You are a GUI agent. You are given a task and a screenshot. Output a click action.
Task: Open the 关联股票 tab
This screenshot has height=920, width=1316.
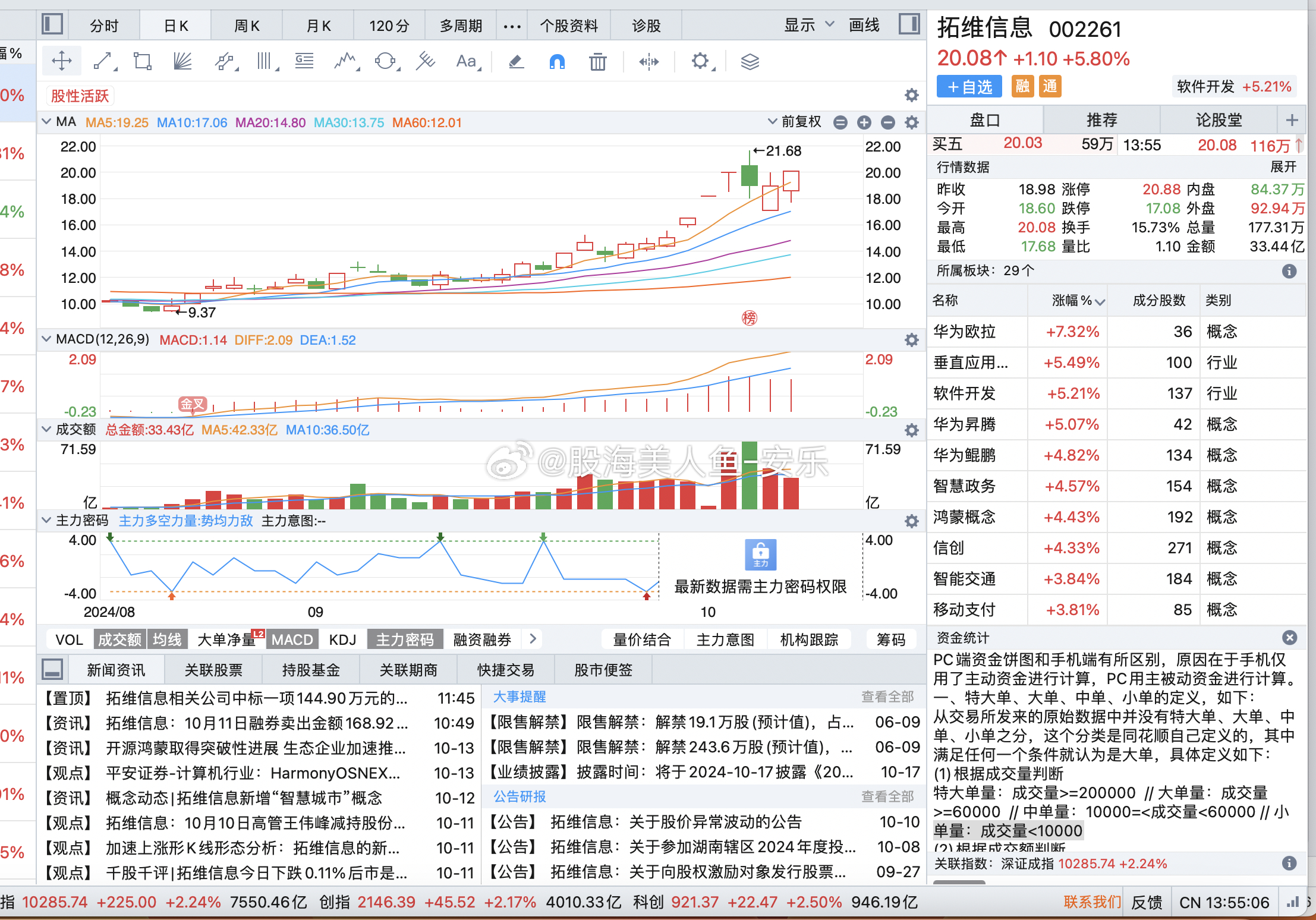pos(213,670)
